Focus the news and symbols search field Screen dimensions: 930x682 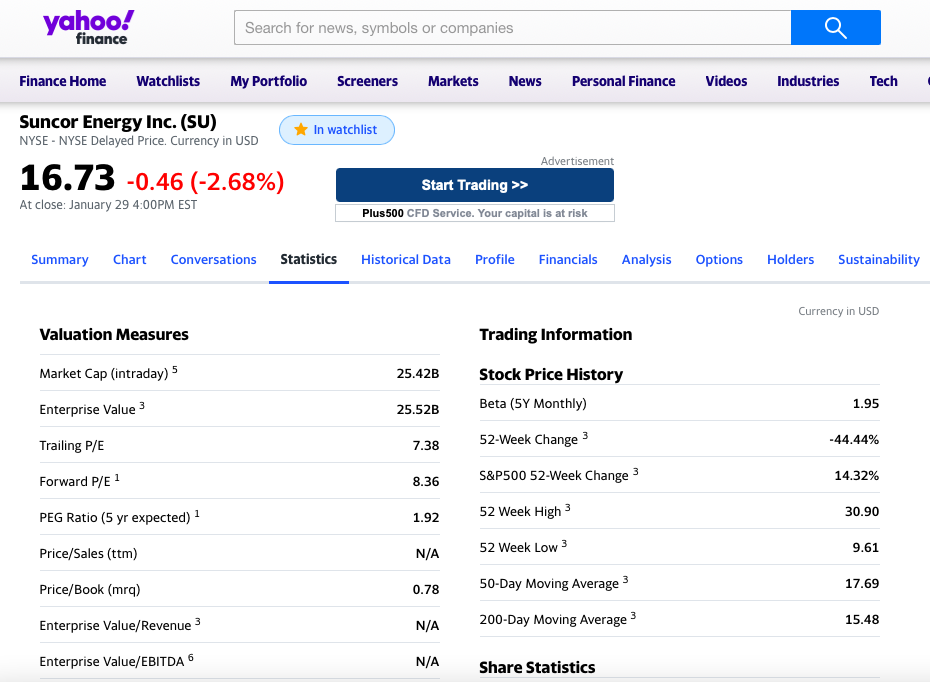pos(512,27)
